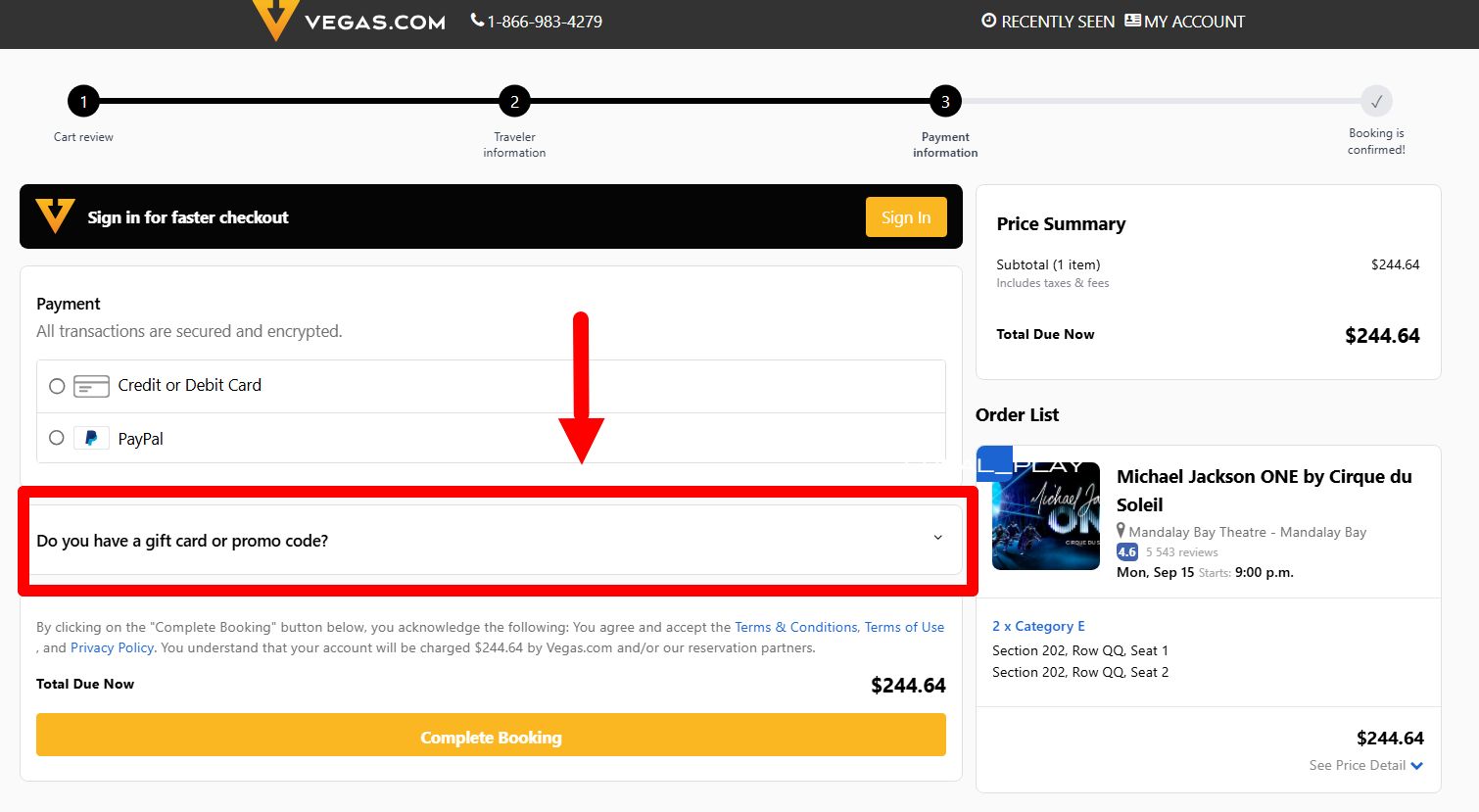Click the phone icon in header
Viewport: 1479px width, 812px height.
tap(477, 21)
